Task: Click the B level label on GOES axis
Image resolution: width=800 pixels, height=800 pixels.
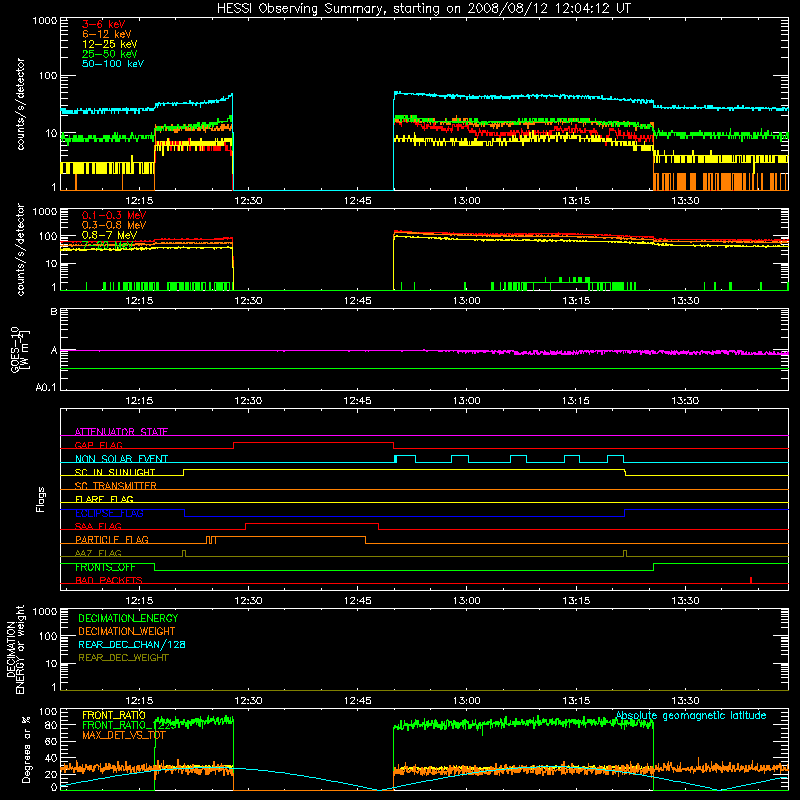Action: tap(54, 311)
